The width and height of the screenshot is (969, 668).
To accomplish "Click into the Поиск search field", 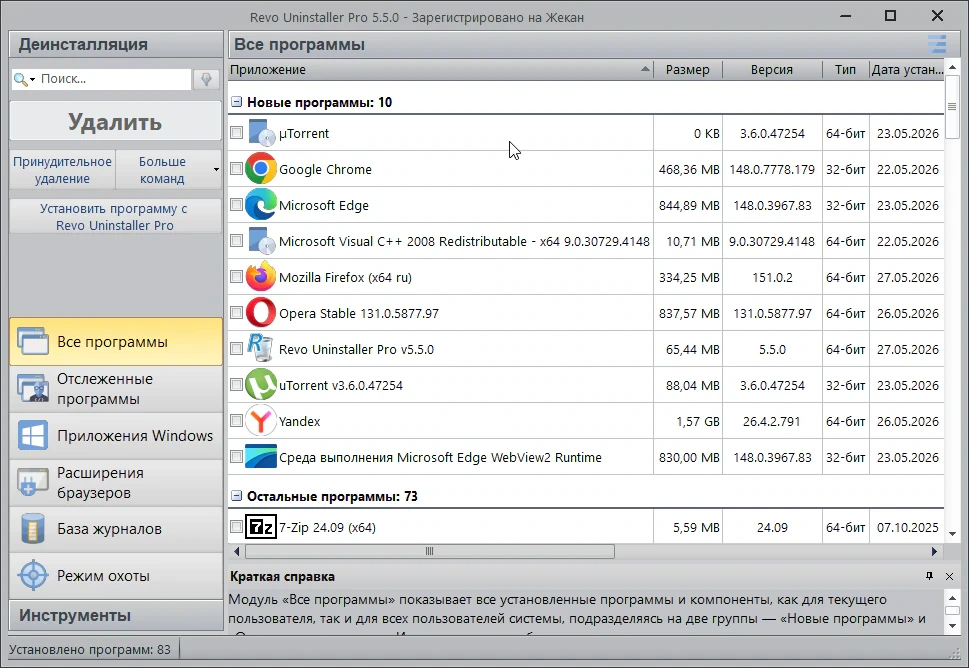I will [115, 79].
